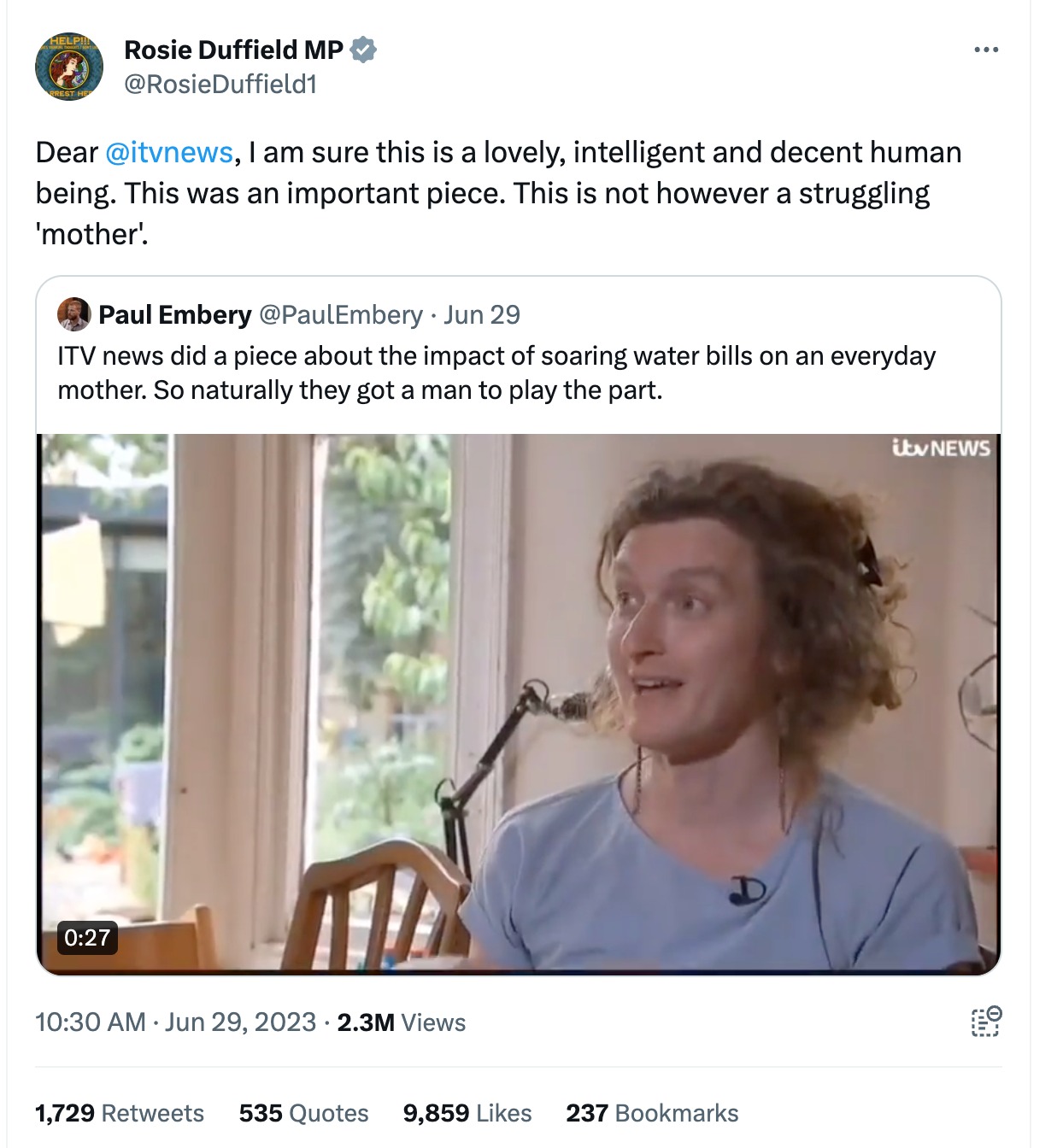This screenshot has width=1063, height=1148.
Task: Open the tweet's three-dot more menu
Action: pyautogui.click(x=985, y=50)
